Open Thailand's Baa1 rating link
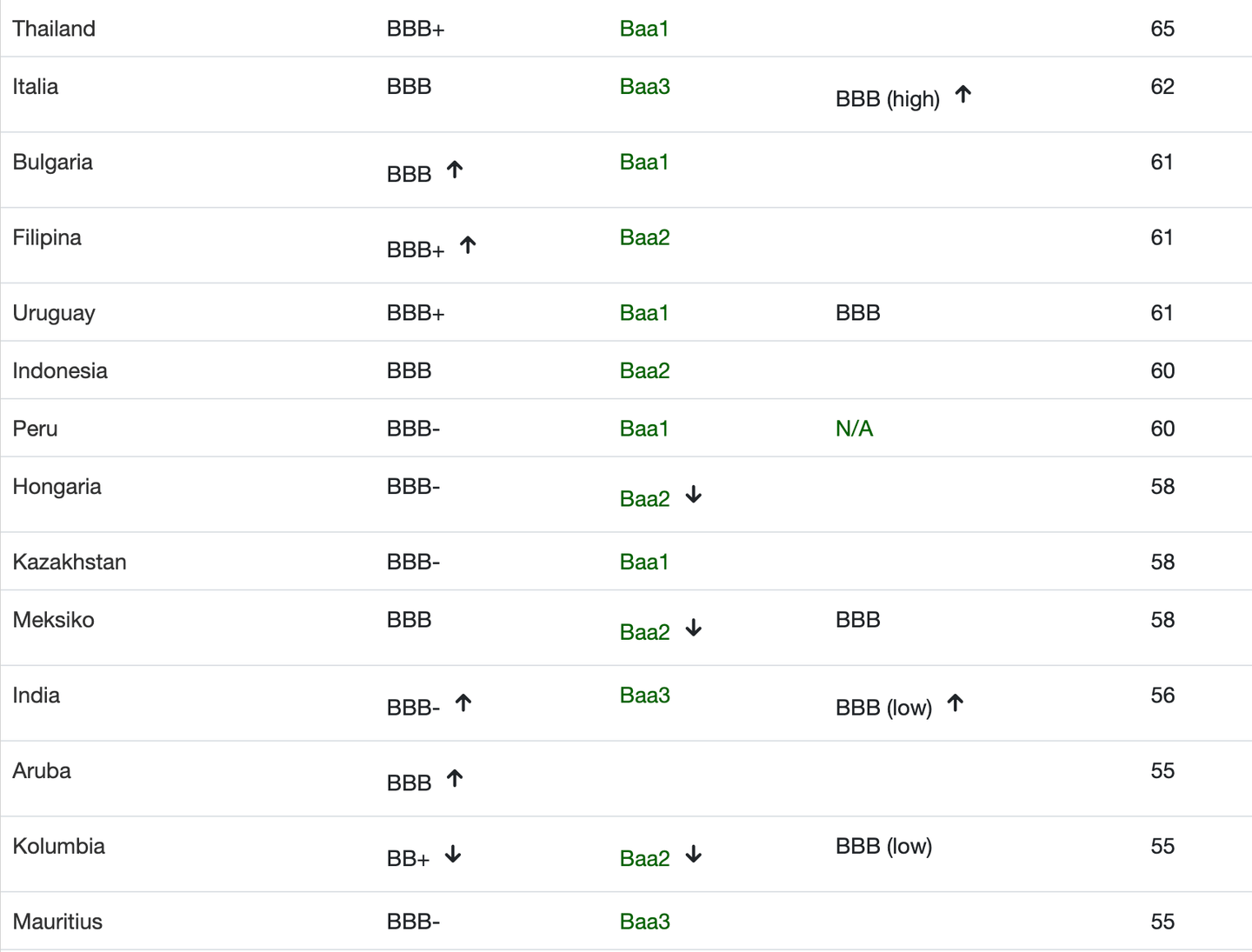The image size is (1252, 952). 644,29
